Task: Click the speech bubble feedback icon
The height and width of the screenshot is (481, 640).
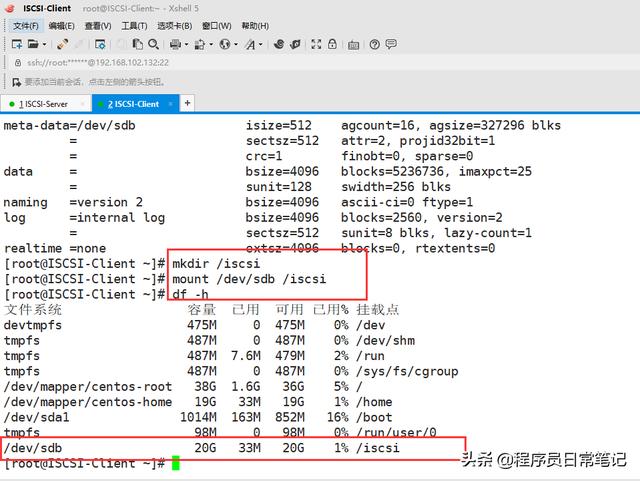Action: pos(391,44)
